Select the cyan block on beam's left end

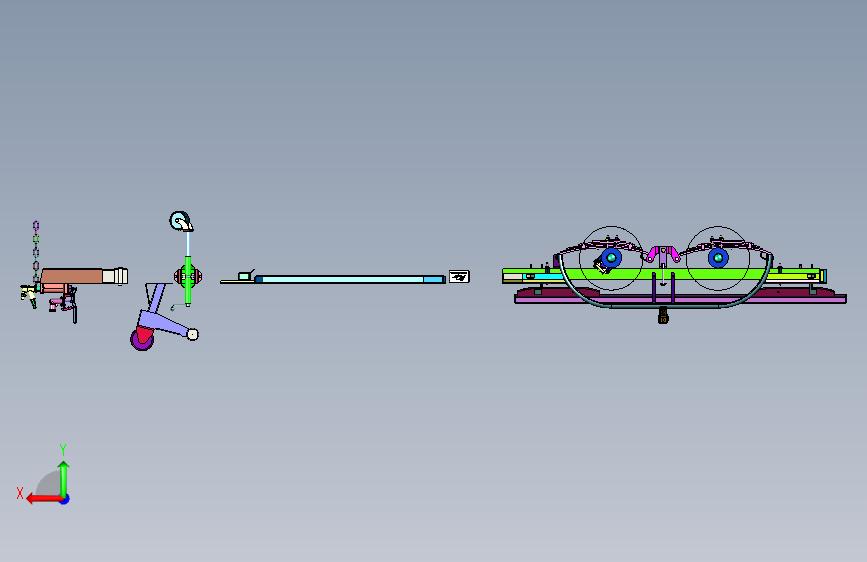pyautogui.click(x=543, y=277)
